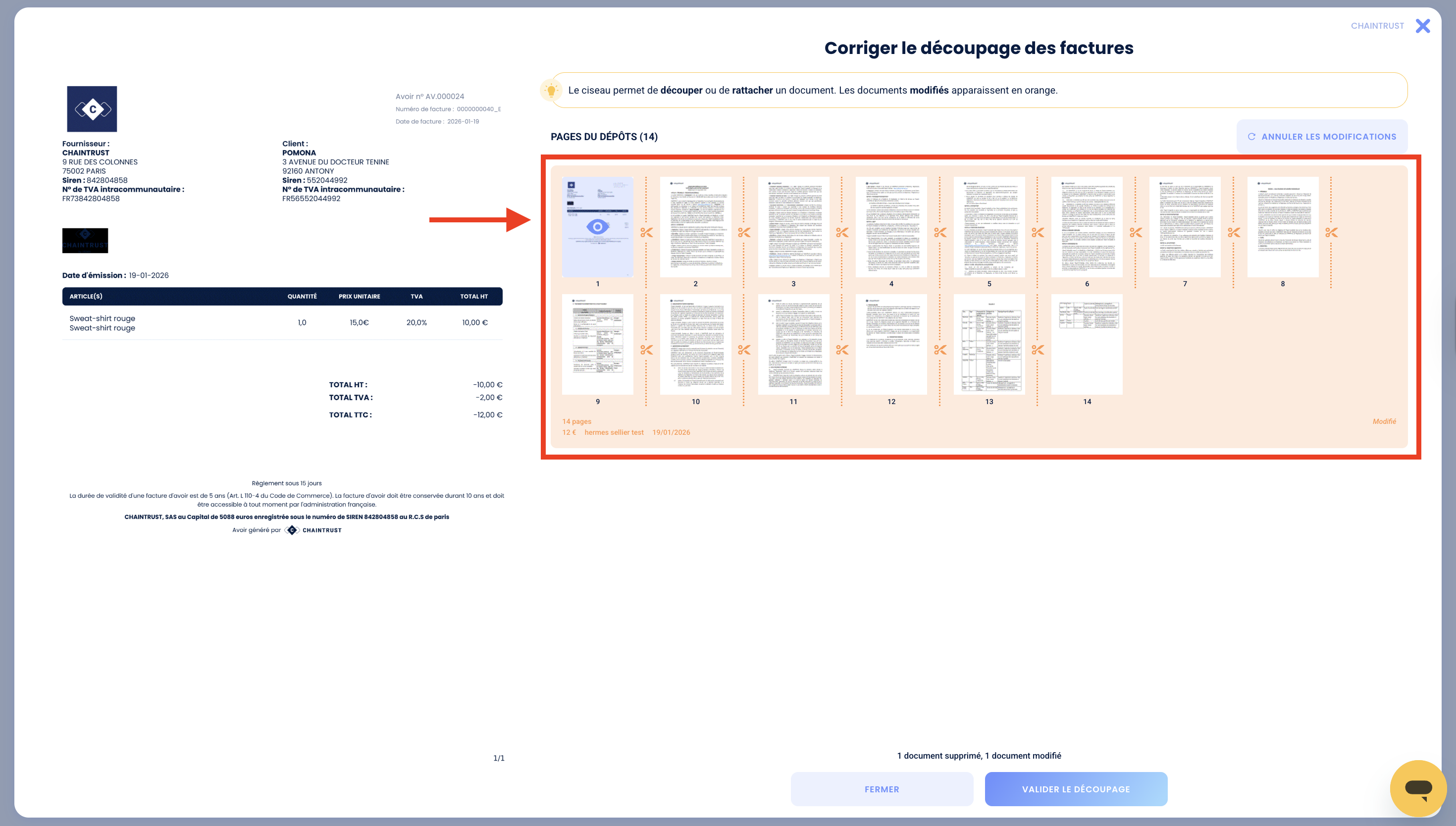Viewport: 1456px width, 826px height.
Task: Click the scissors between pages 2 and 3
Action: pyautogui.click(x=744, y=233)
